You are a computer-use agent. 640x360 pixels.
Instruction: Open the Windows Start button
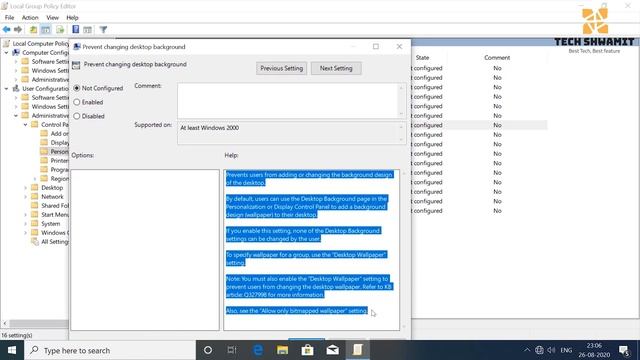click(12, 350)
